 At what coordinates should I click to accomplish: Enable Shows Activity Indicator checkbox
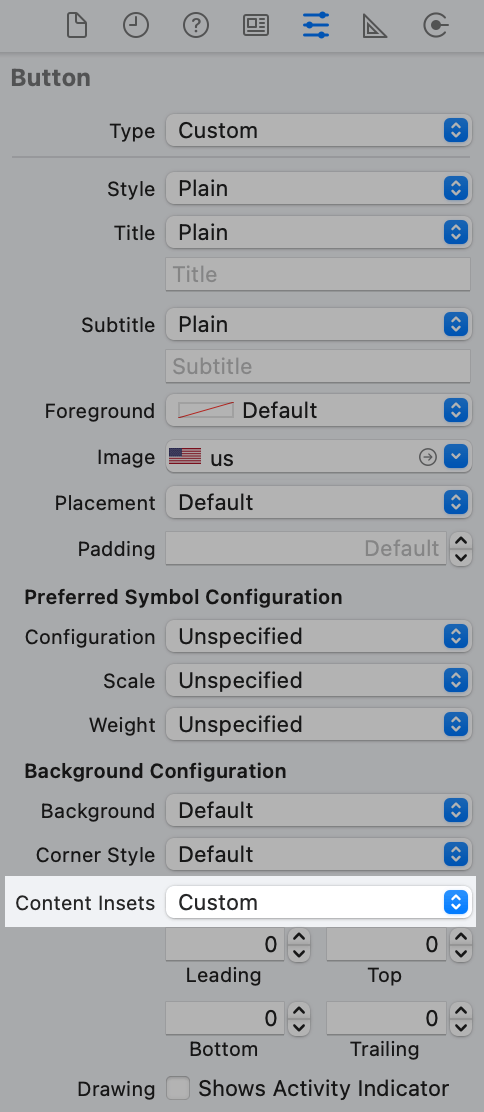coord(177,1088)
